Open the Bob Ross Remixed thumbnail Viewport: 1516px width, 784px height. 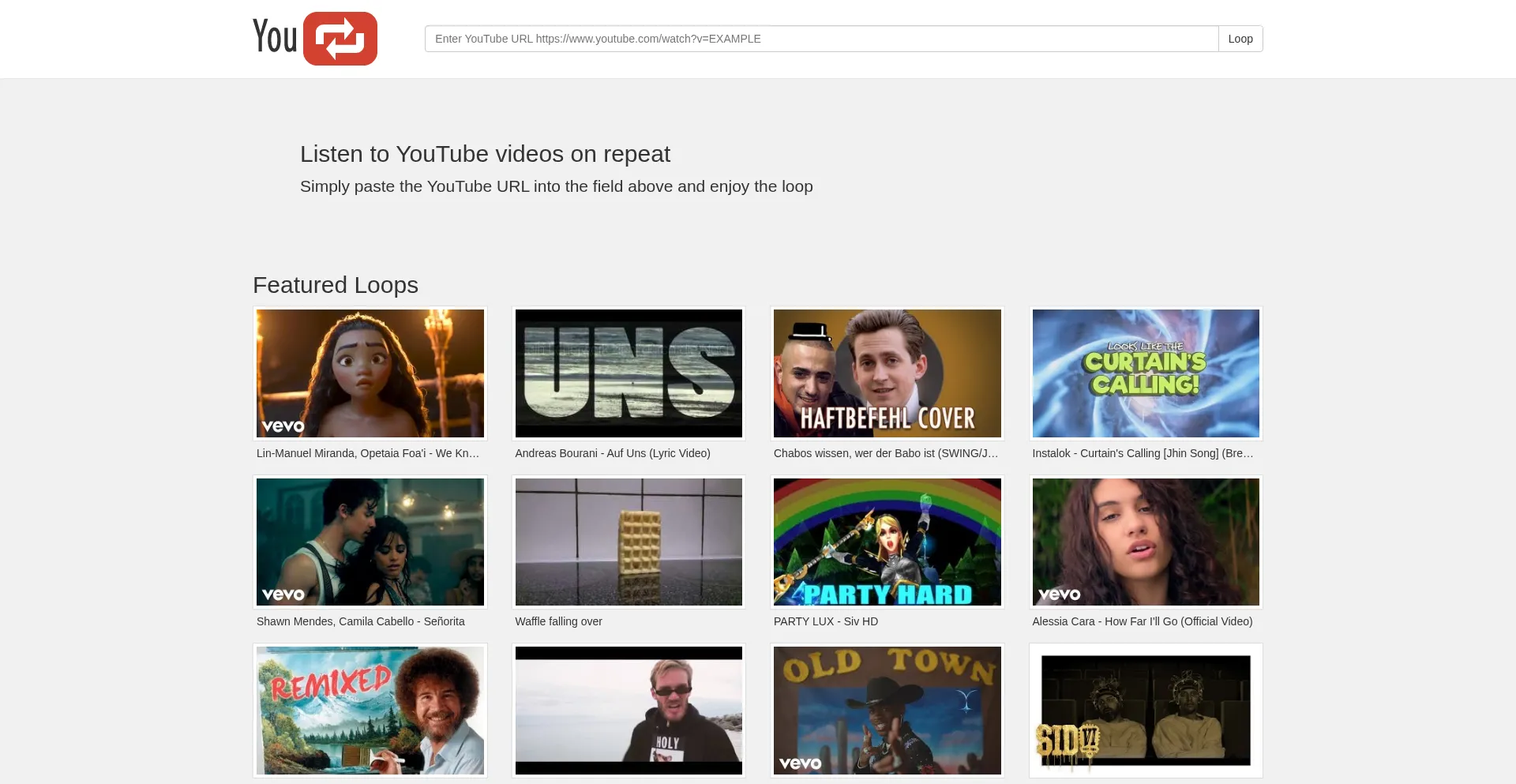pos(370,711)
